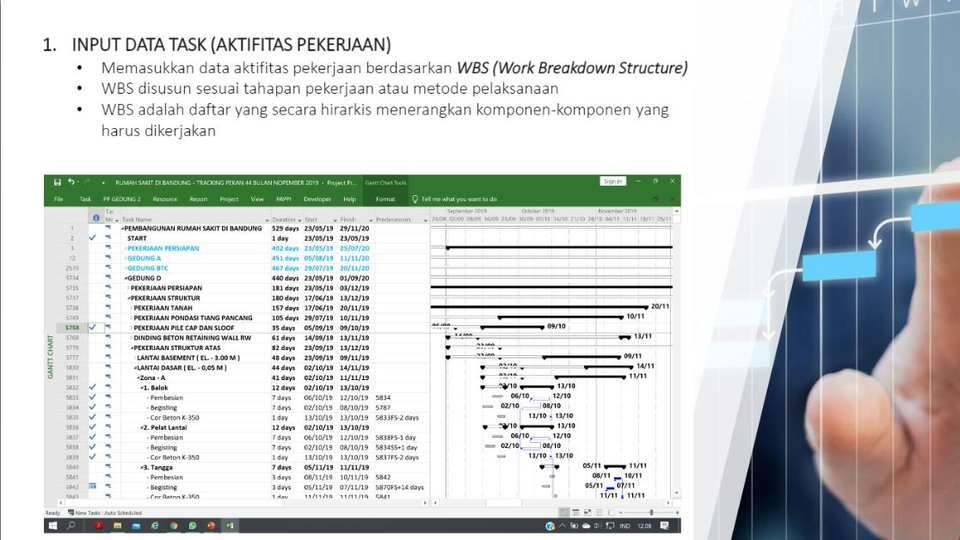Open the Start column filter dropdown
Viewport: 960px width, 540px height.
335,220
